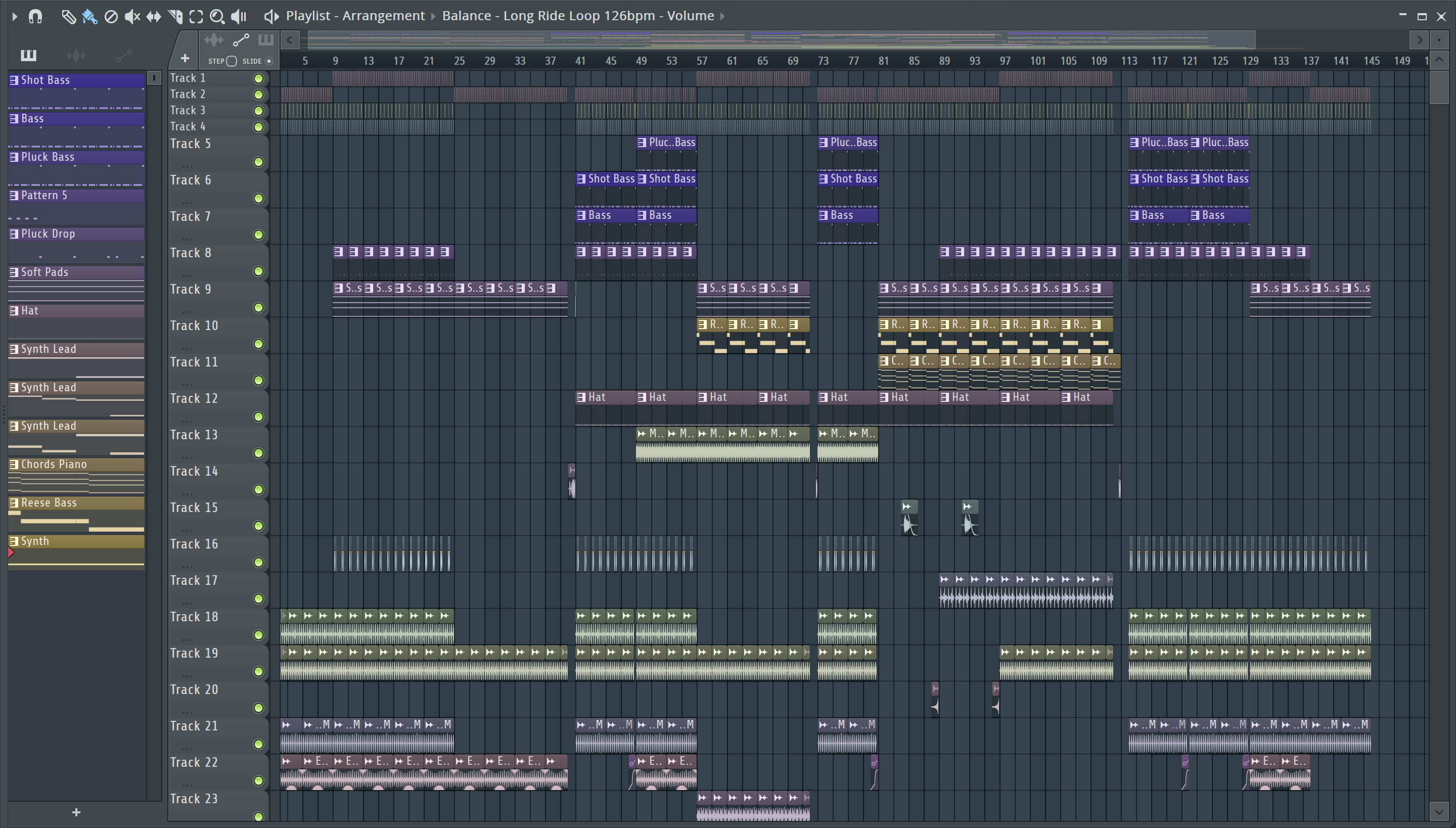Mute Track 2 via its green LED
The width and height of the screenshot is (1456, 828).
pyautogui.click(x=258, y=95)
